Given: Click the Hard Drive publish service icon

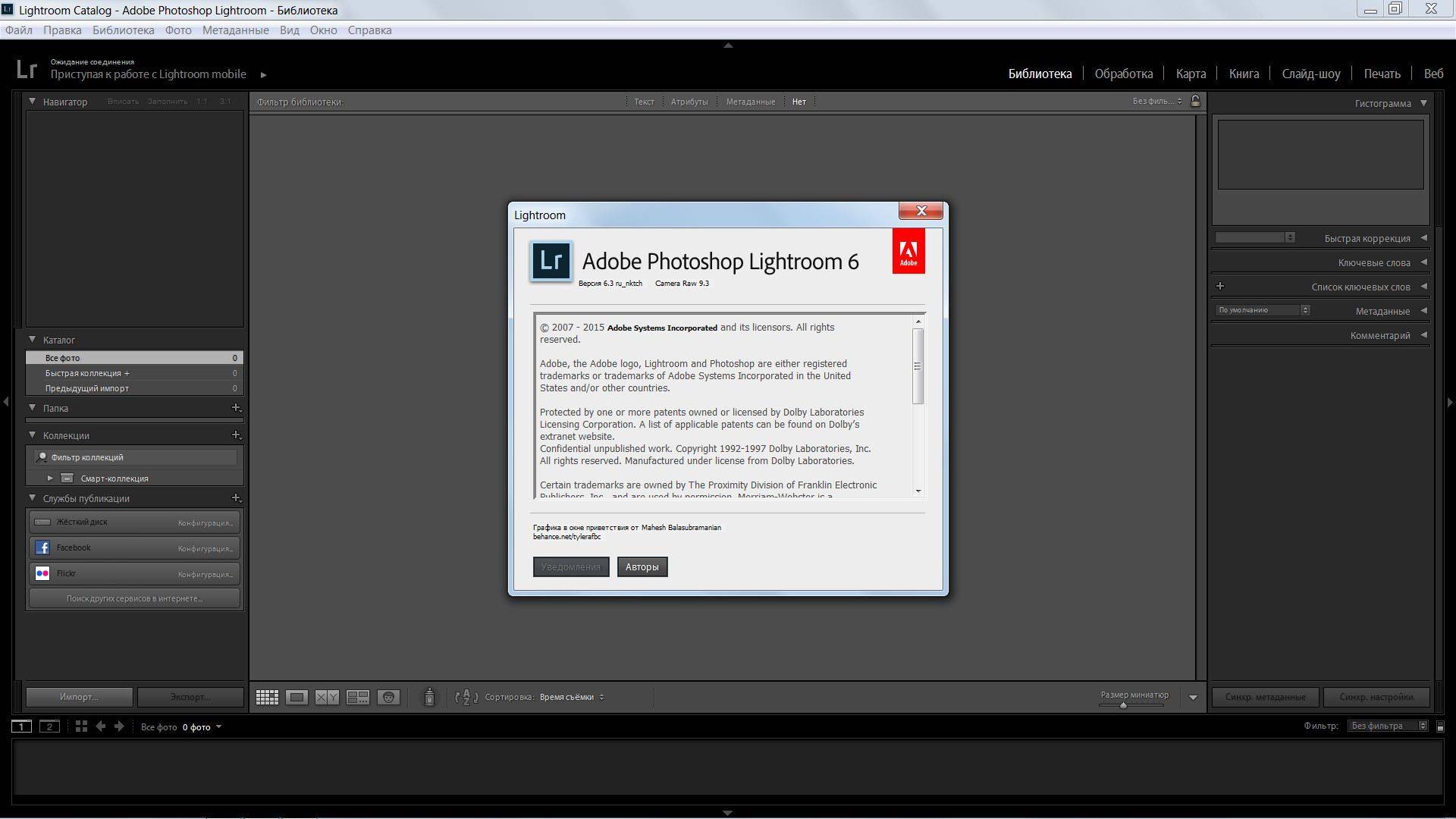Looking at the screenshot, I should 42,522.
